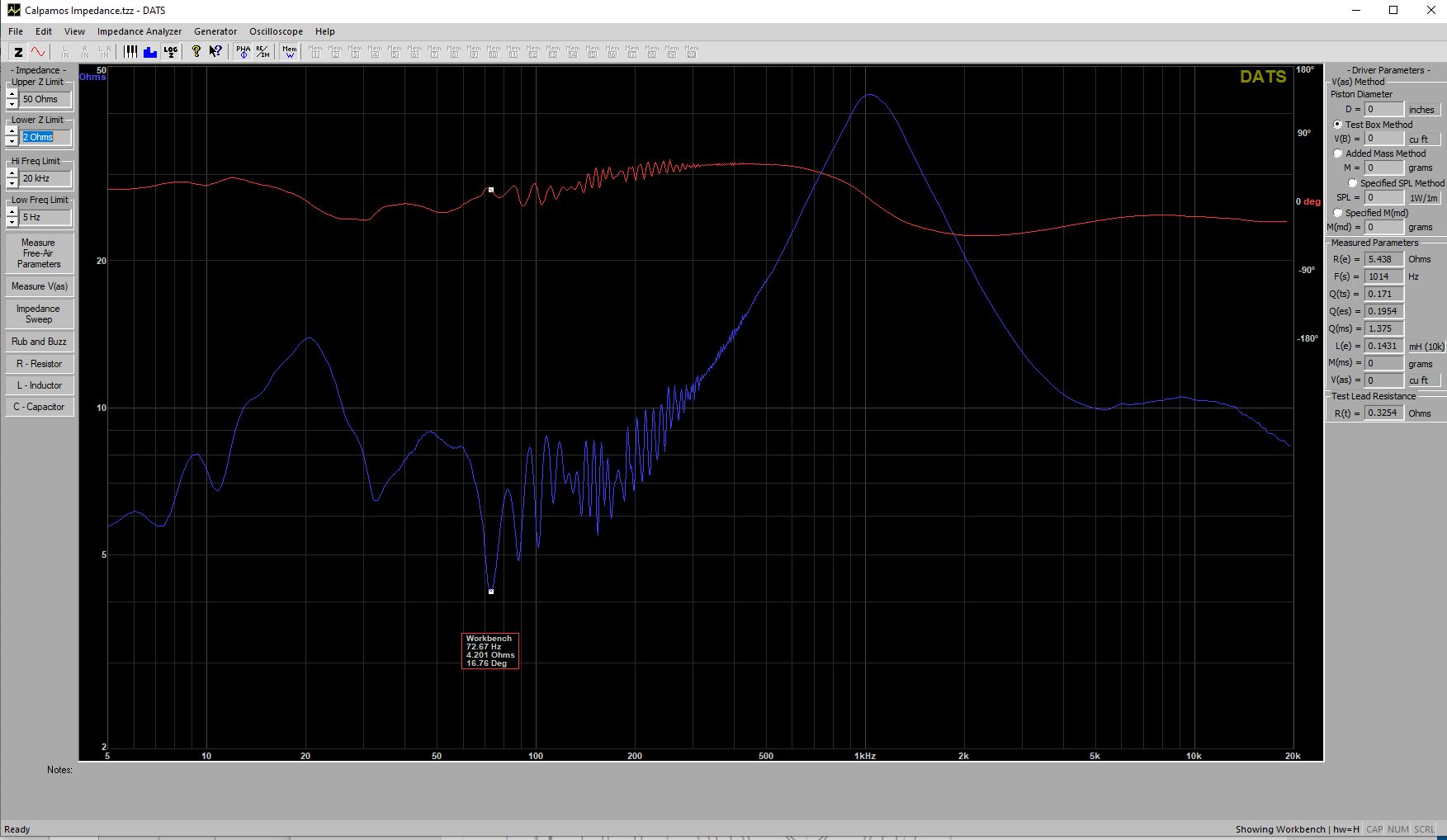Select memory slot Mem 5 icon
This screenshot has height=840, width=1447.
click(x=395, y=51)
